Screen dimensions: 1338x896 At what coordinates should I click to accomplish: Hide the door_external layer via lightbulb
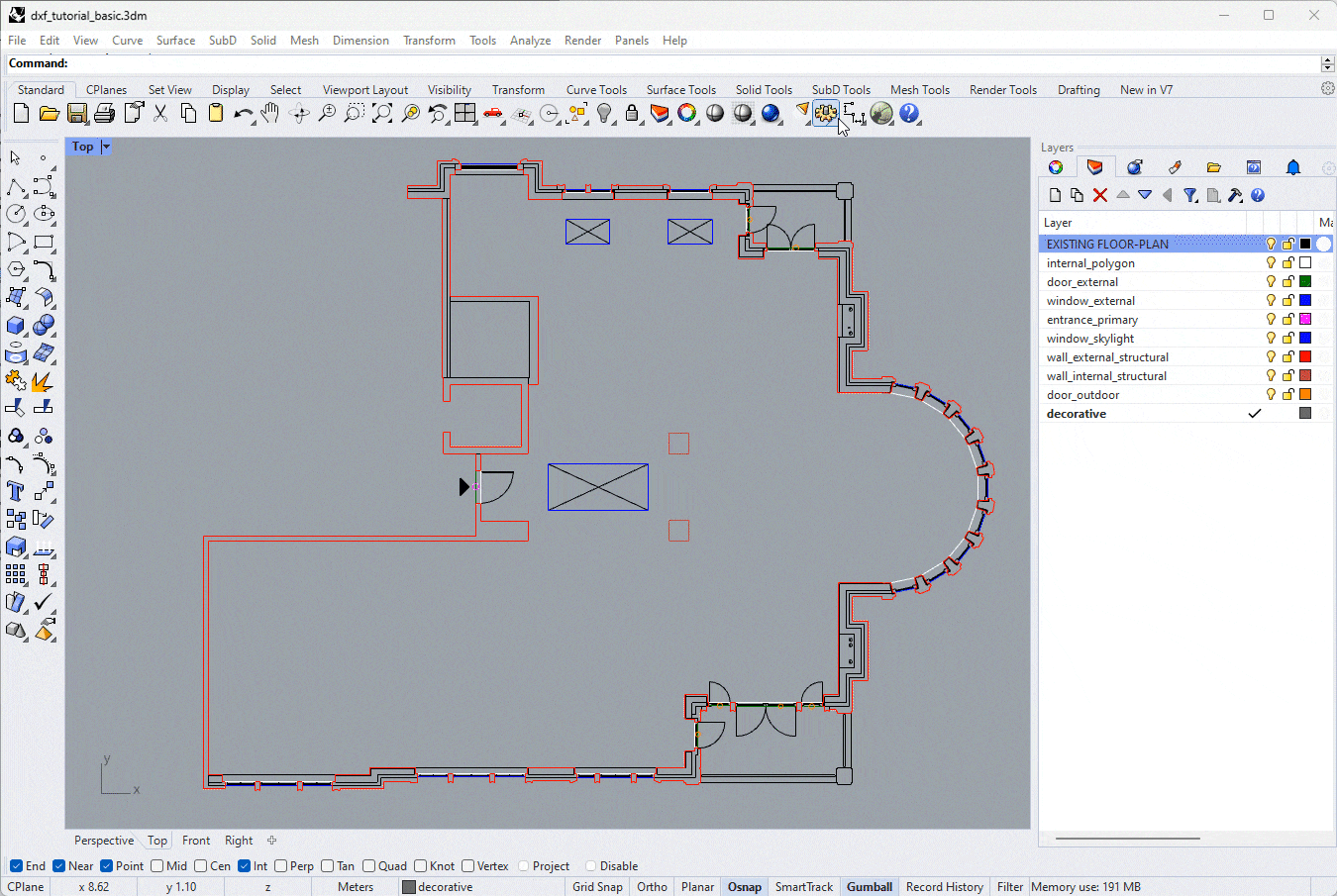pos(1271,282)
